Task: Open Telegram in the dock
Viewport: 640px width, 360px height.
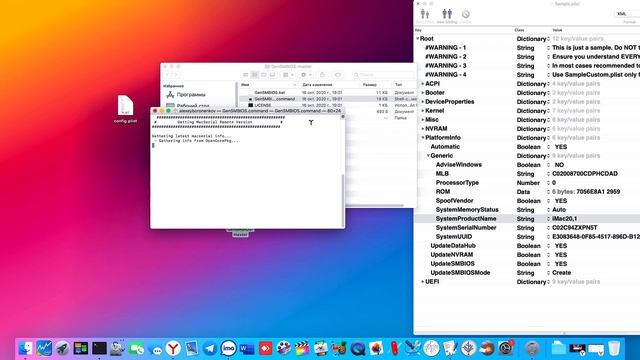Action: [210, 348]
